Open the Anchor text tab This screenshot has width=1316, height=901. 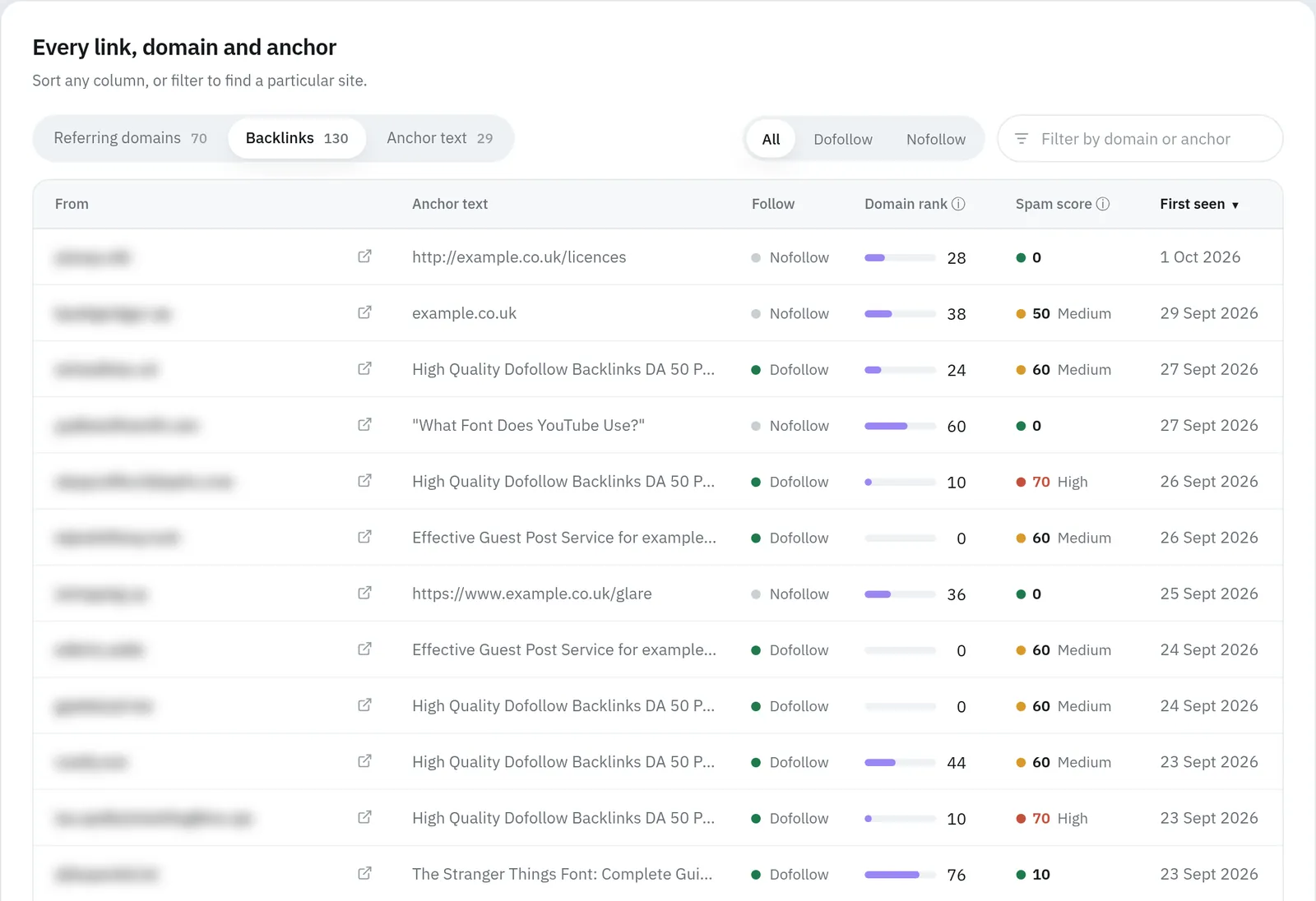[440, 138]
